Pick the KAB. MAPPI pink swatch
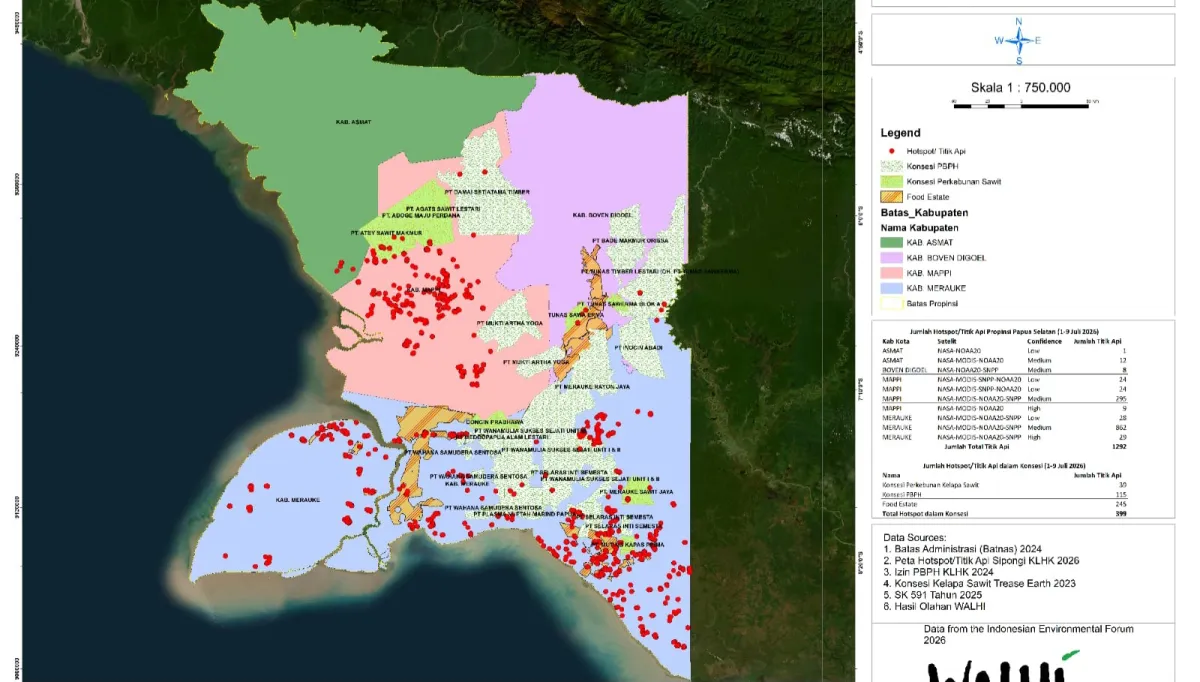This screenshot has height=682, width=1200. pyautogui.click(x=892, y=273)
